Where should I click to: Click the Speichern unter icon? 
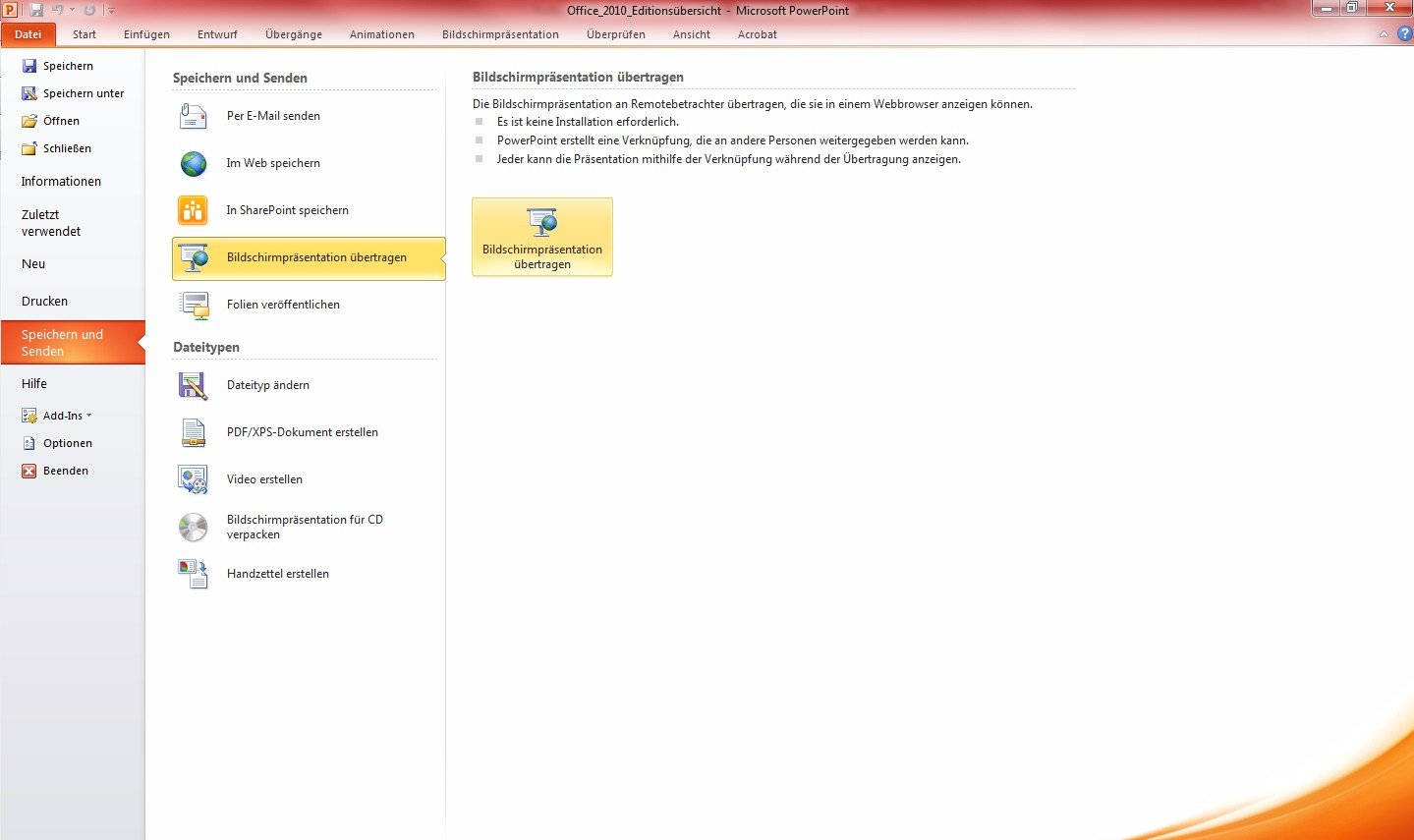29,93
